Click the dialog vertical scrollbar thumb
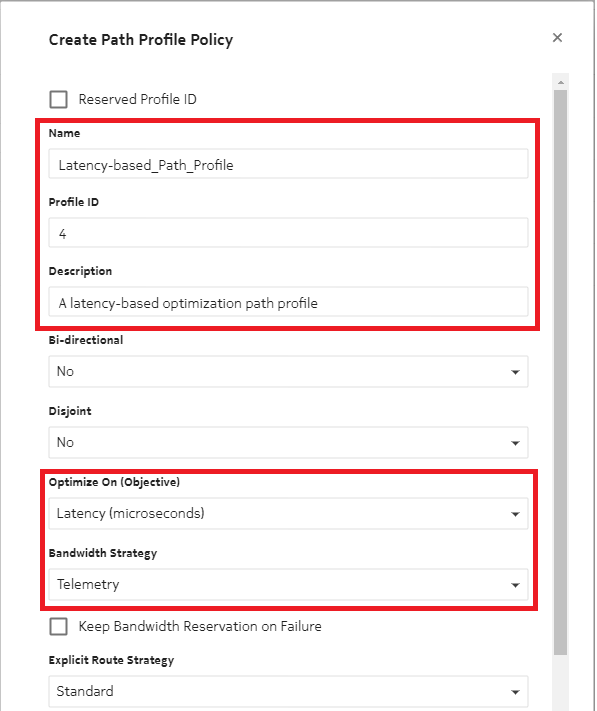 click(561, 372)
